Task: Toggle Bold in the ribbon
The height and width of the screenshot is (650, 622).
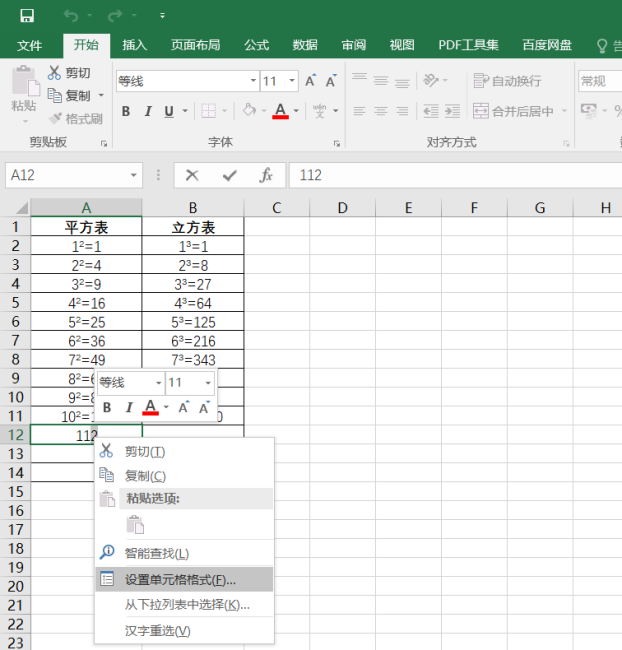Action: click(x=126, y=111)
